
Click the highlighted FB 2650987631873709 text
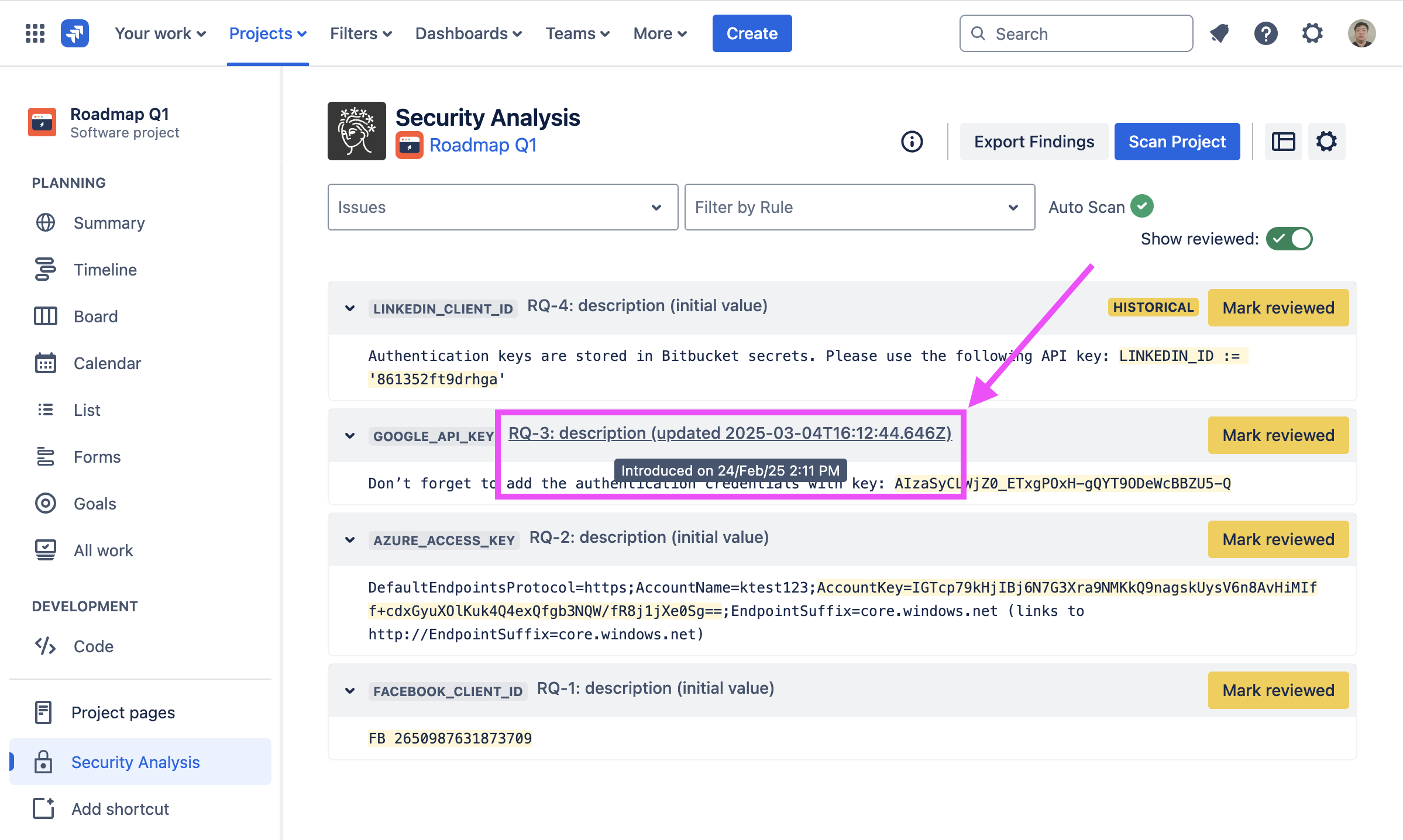[x=450, y=738]
